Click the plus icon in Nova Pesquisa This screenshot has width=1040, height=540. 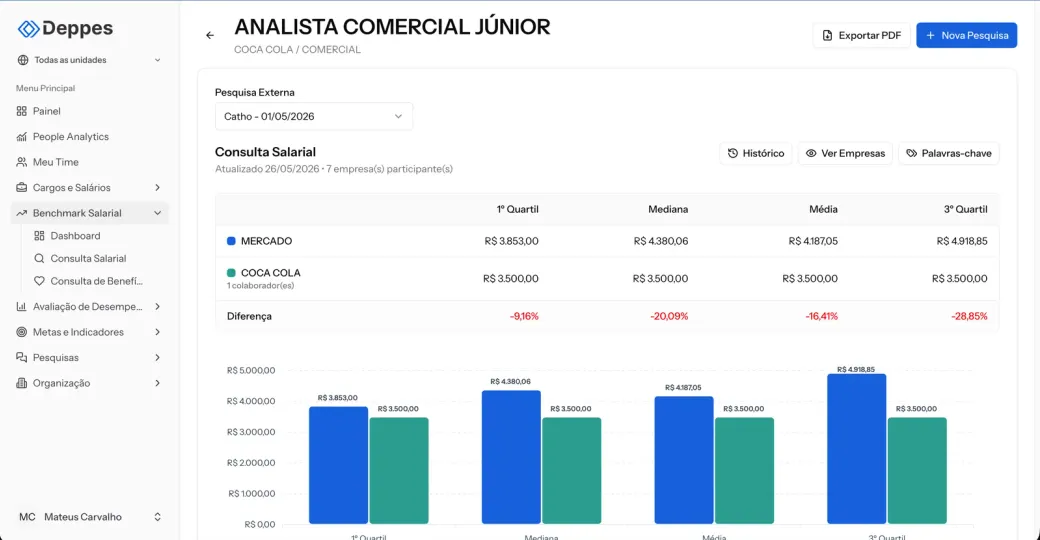coord(931,35)
